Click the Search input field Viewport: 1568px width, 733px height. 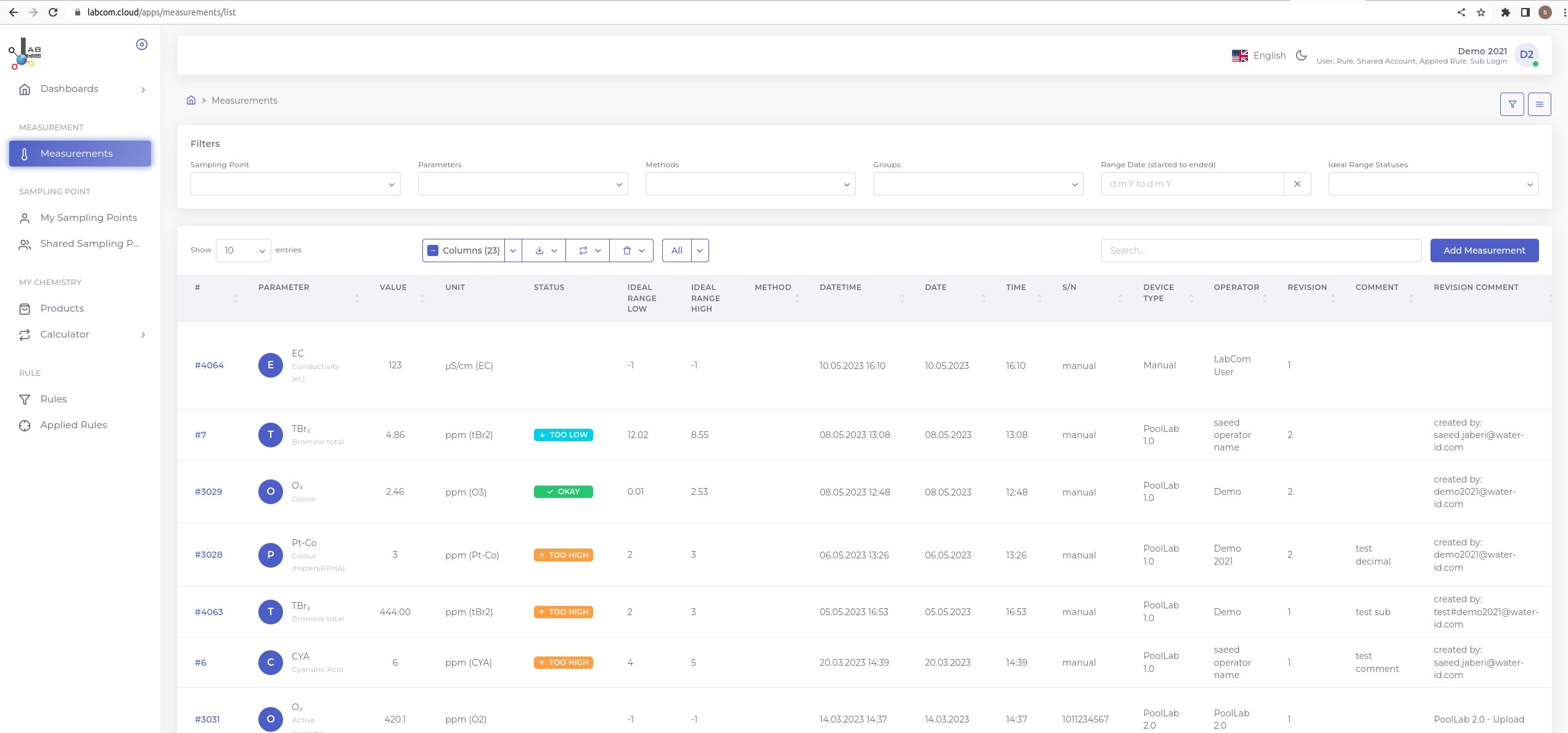pos(1261,251)
